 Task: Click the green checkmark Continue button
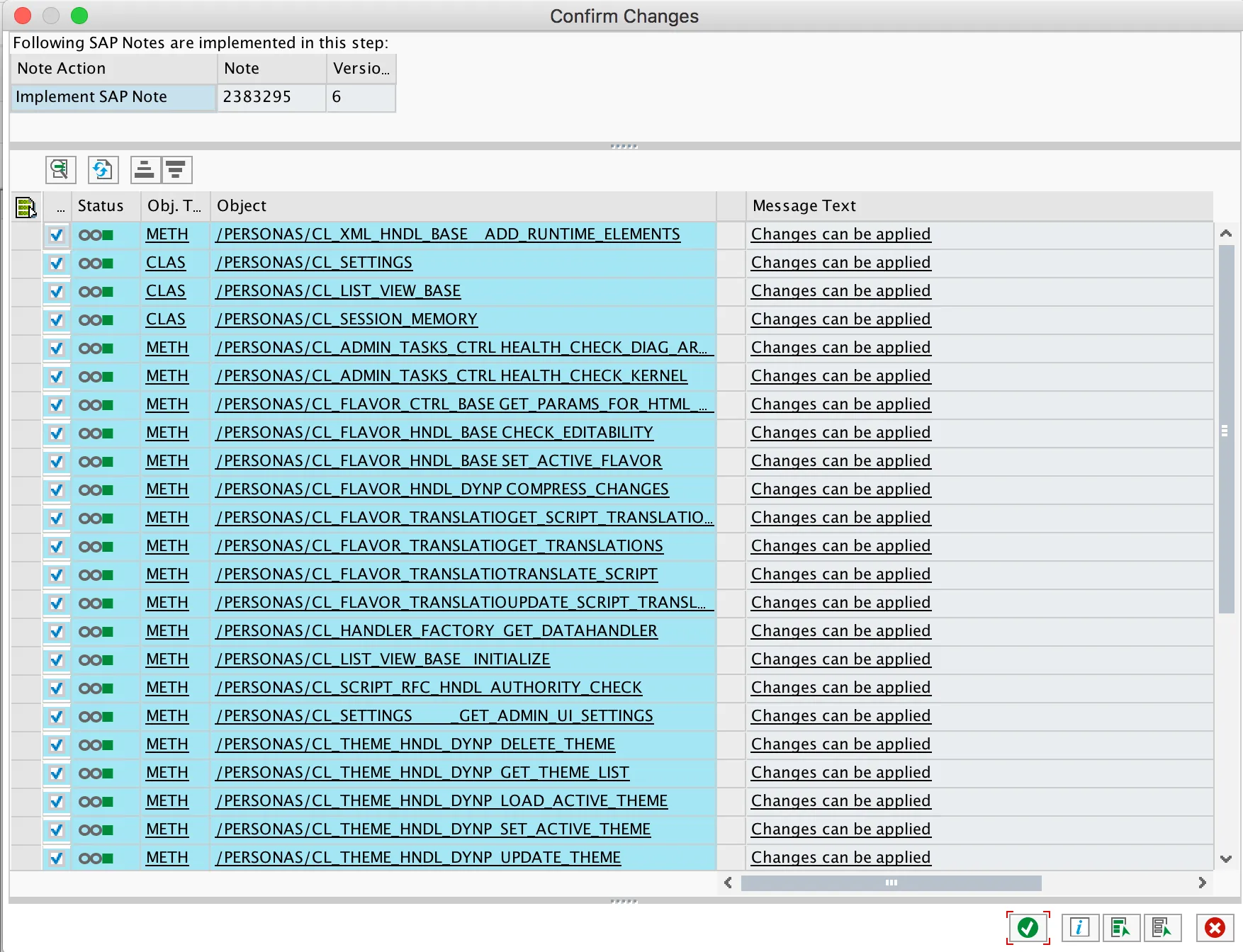point(1028,927)
